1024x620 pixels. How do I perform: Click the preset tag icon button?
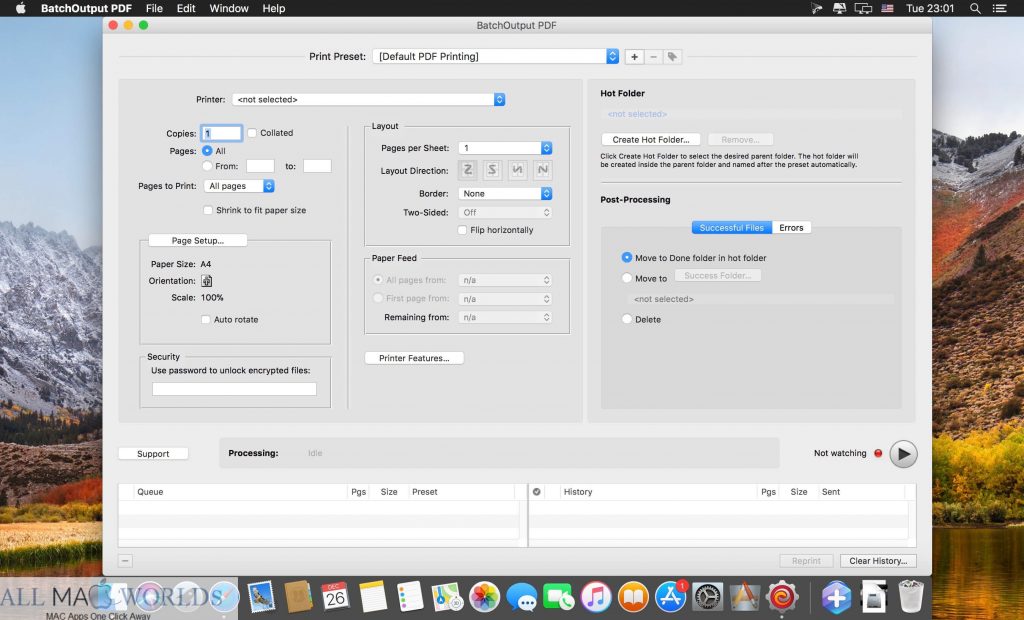pos(672,57)
